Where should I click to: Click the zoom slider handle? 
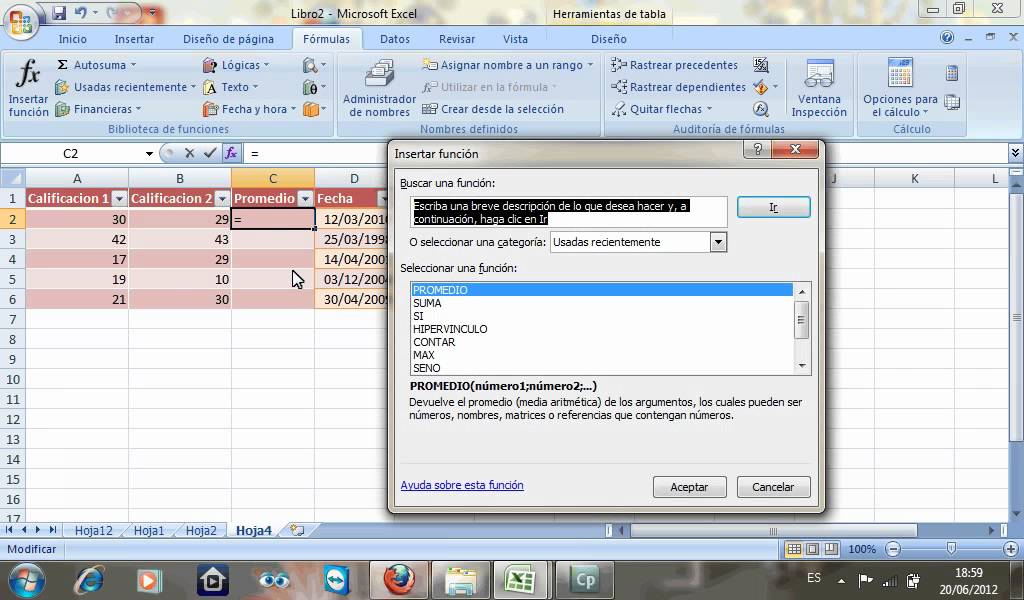tap(951, 548)
